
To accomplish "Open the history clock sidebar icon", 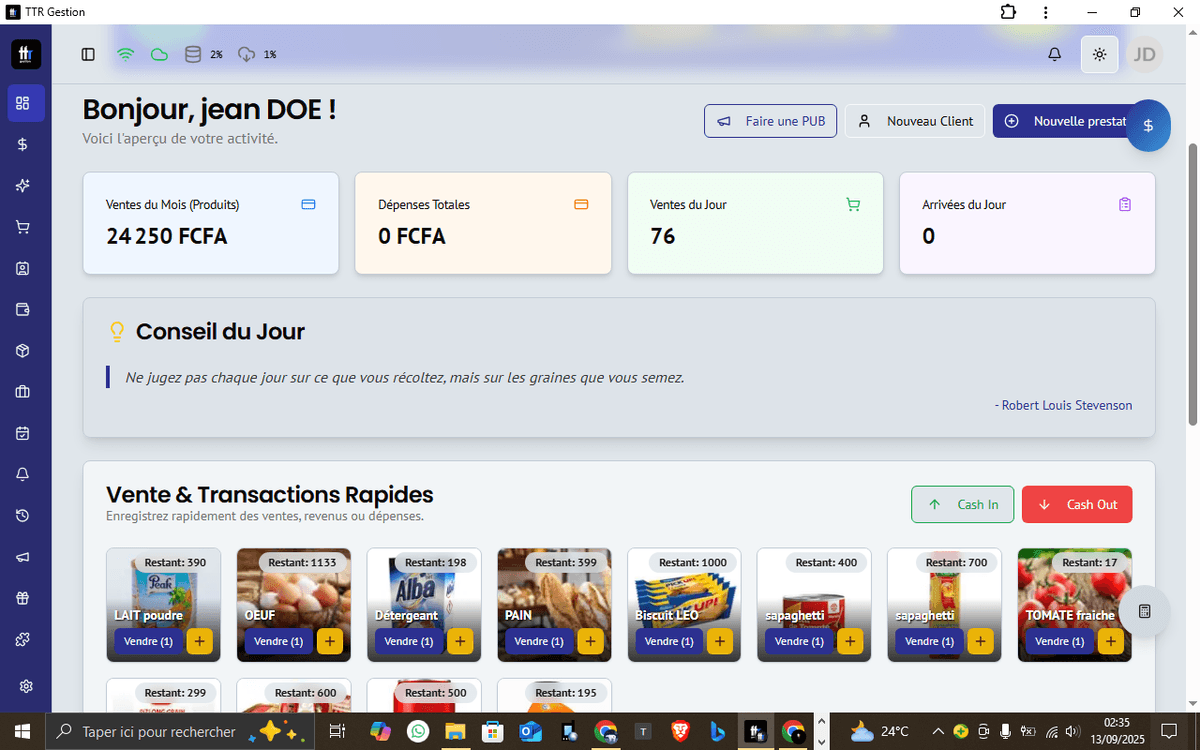I will coord(23,516).
